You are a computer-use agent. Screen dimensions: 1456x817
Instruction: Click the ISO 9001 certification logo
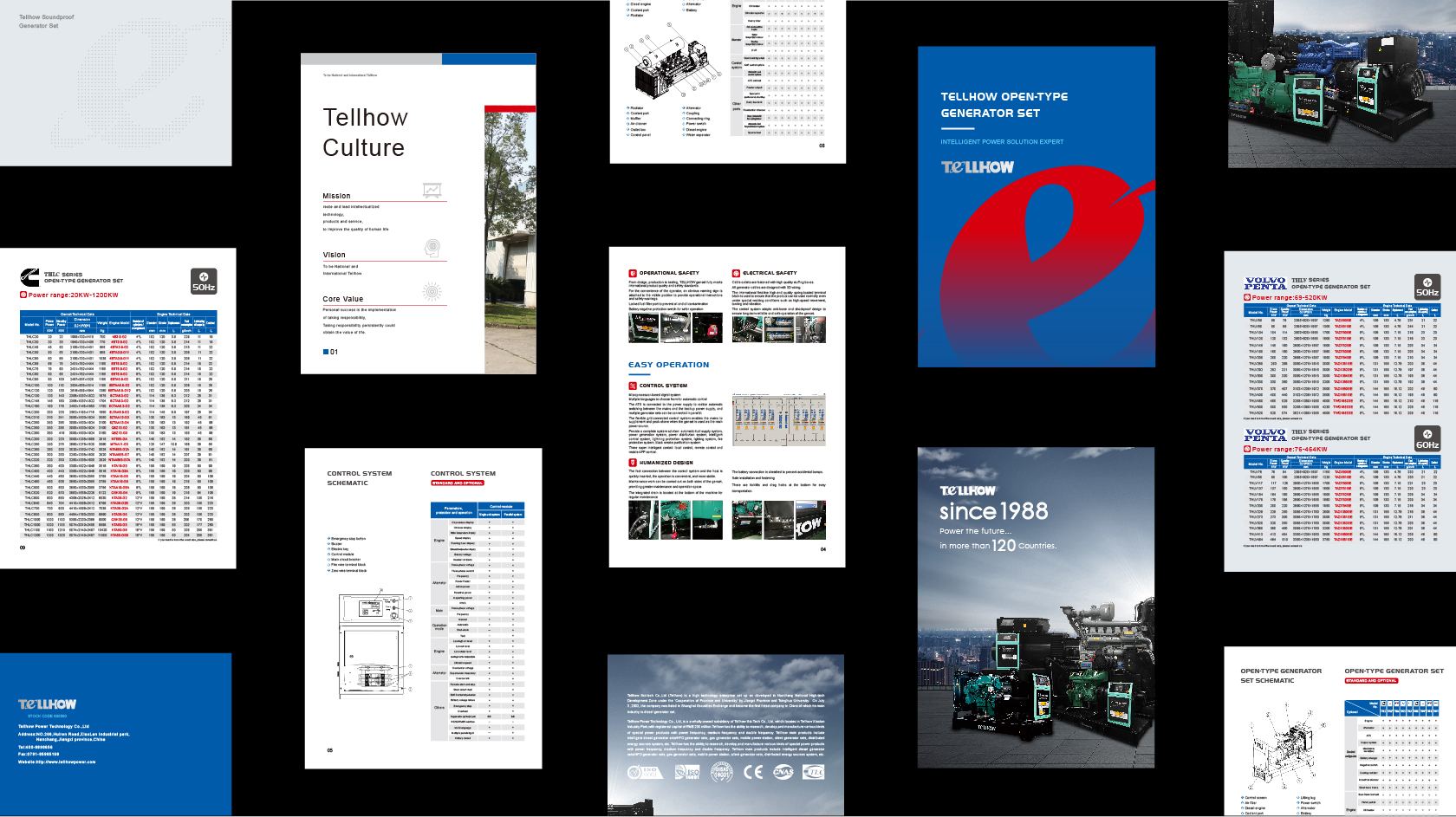pyautogui.click(x=645, y=772)
